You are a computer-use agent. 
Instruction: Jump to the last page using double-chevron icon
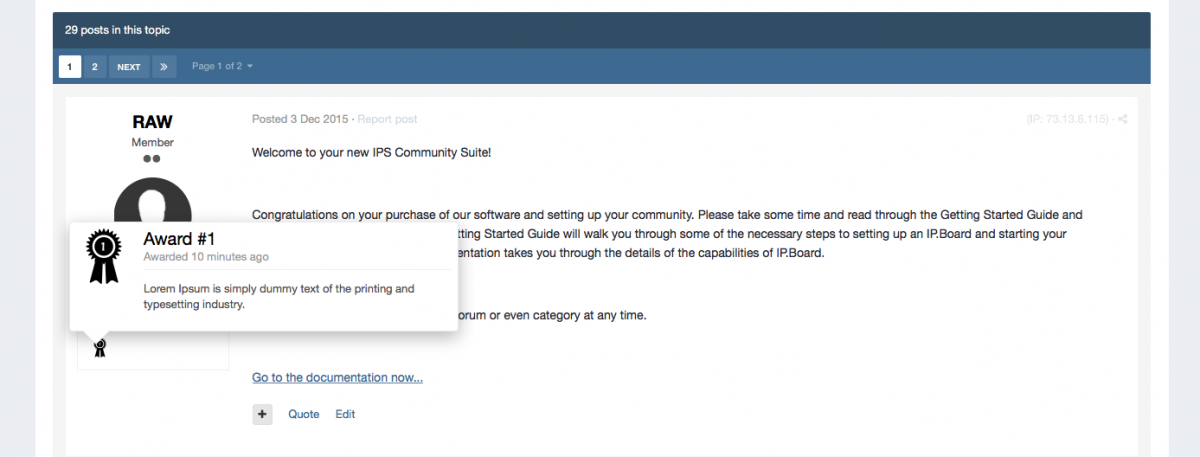165,67
